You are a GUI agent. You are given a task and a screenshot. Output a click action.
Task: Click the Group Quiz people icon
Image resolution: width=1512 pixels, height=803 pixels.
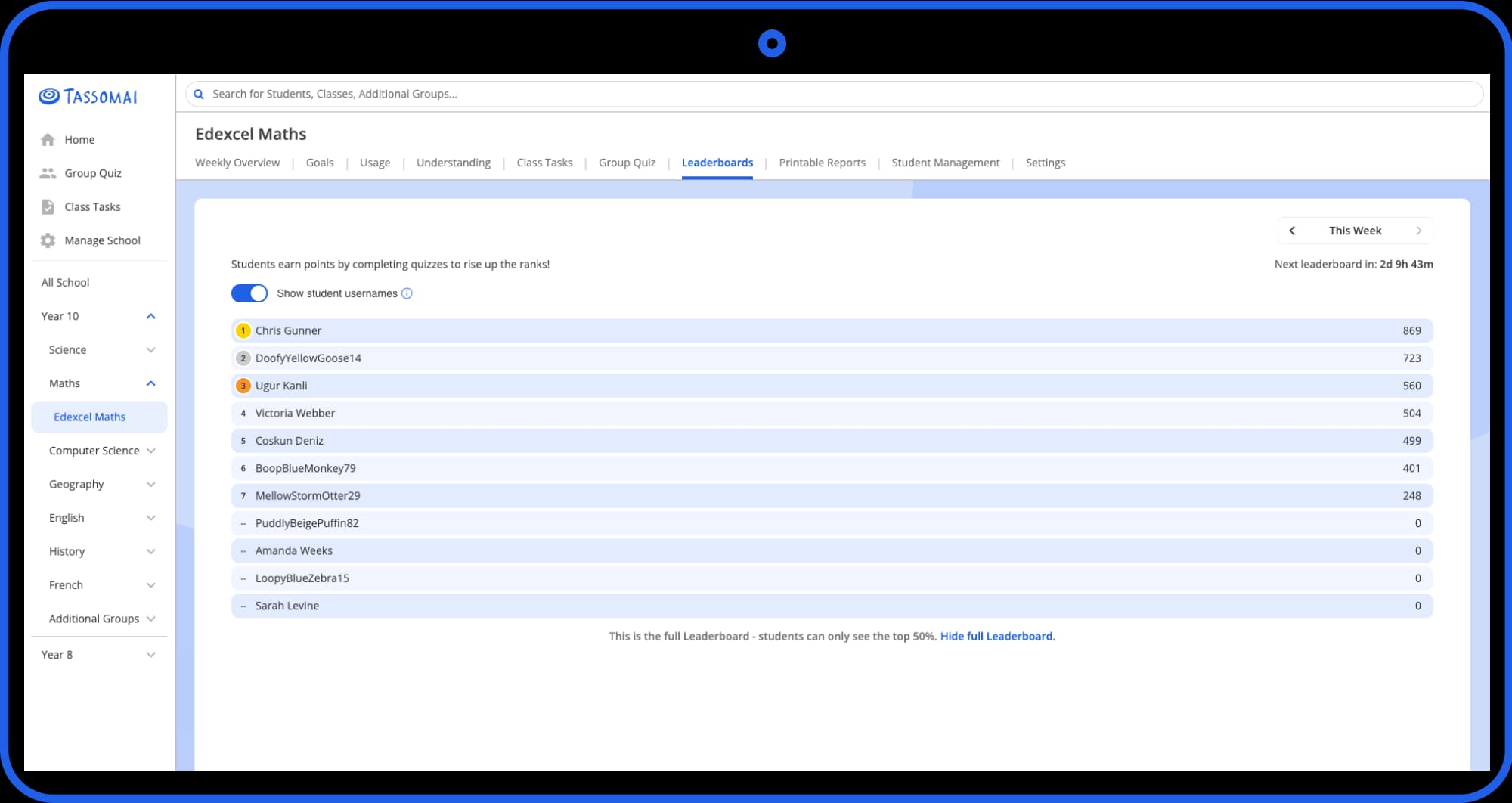48,173
